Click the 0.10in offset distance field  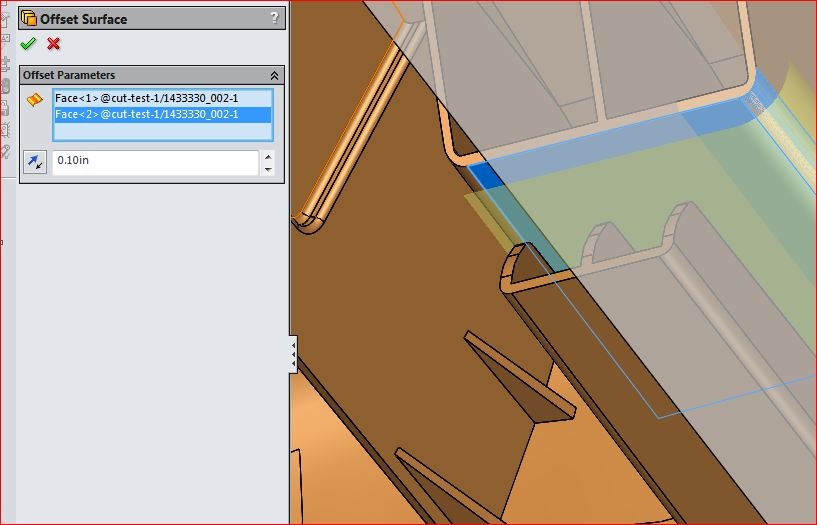click(x=155, y=162)
